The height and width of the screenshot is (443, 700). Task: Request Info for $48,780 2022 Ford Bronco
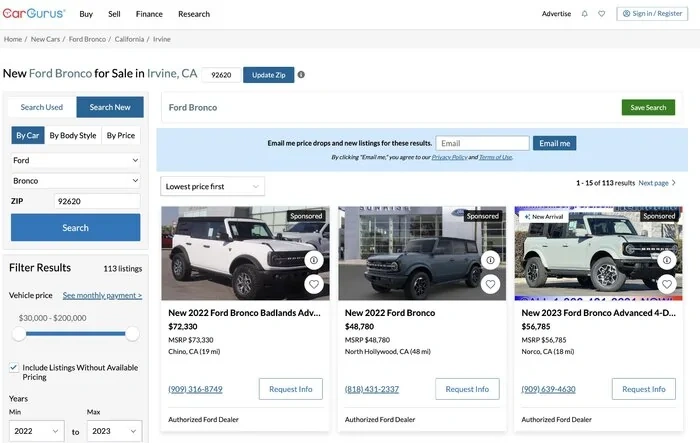coord(467,389)
